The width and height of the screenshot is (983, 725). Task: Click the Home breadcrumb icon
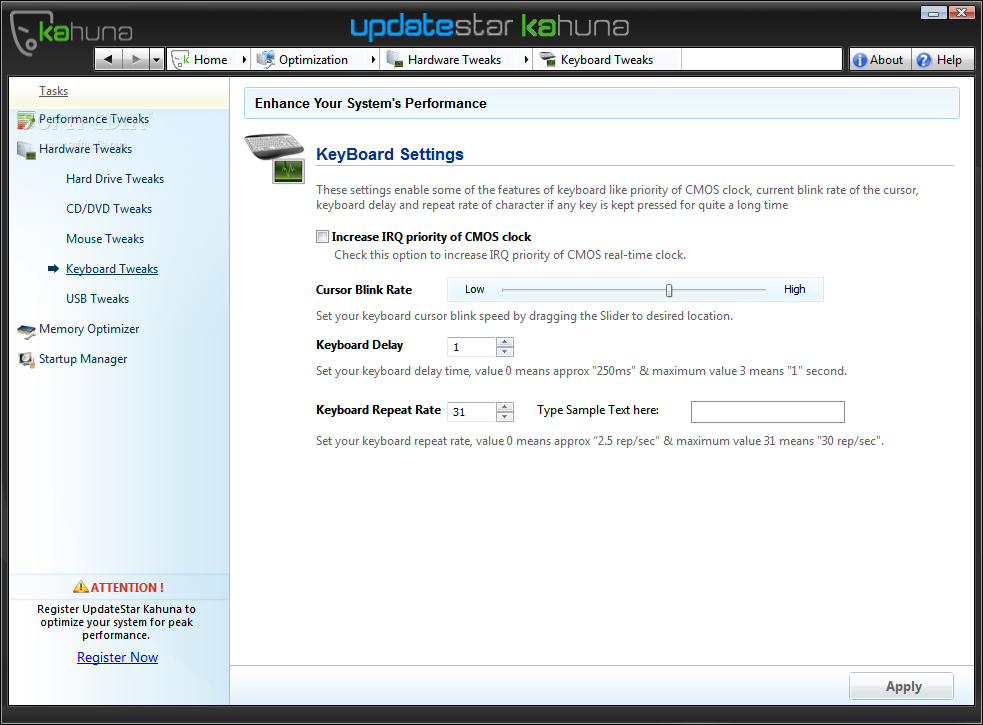point(181,60)
